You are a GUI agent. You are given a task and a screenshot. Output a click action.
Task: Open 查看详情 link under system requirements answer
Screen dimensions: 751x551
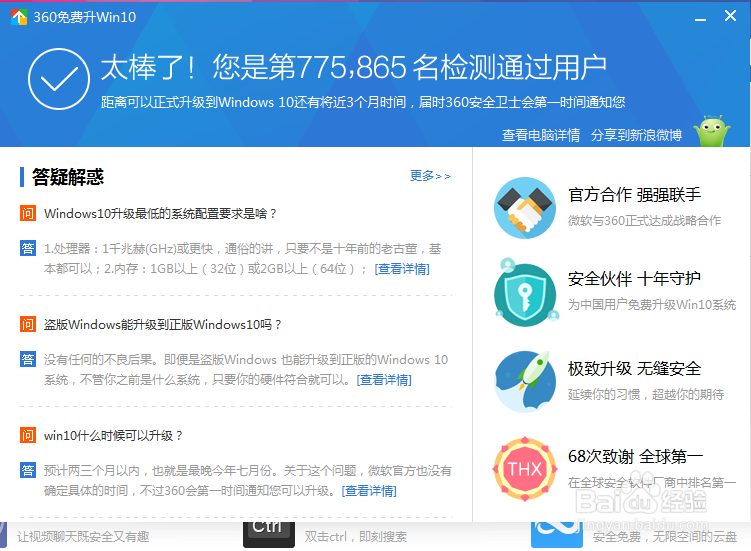[402, 269]
